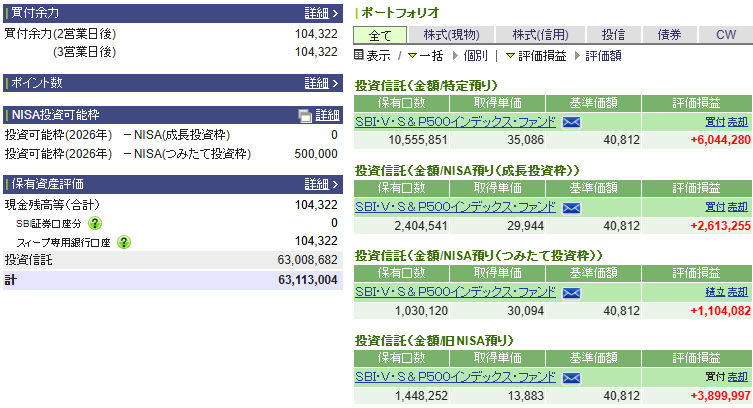The image size is (753, 408).
Task: Click 売却 for the 特定預り fund
Action: click(738, 122)
